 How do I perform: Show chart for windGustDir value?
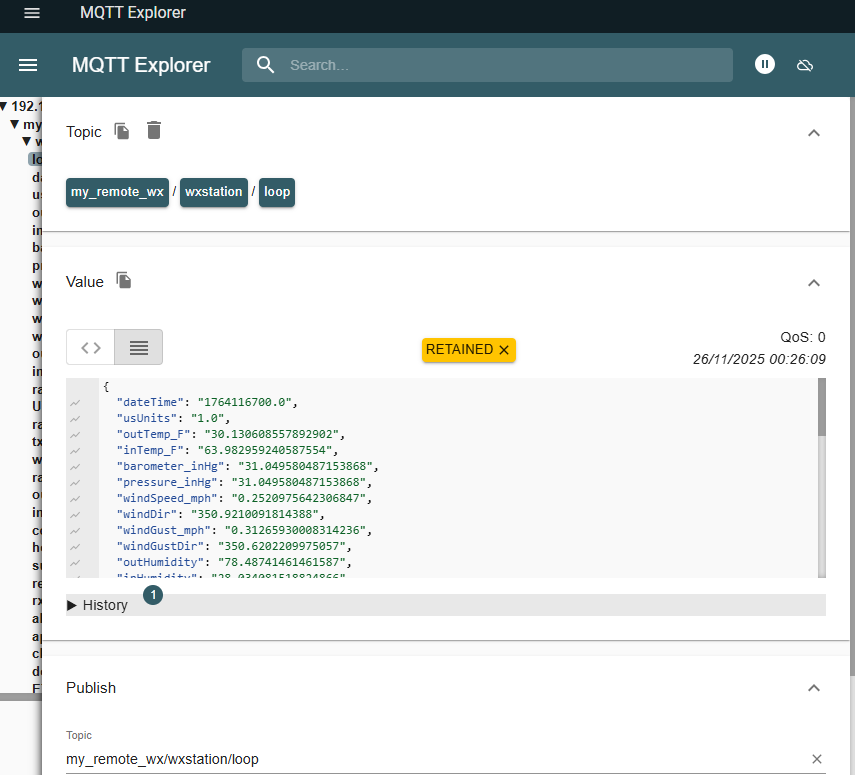pos(75,547)
